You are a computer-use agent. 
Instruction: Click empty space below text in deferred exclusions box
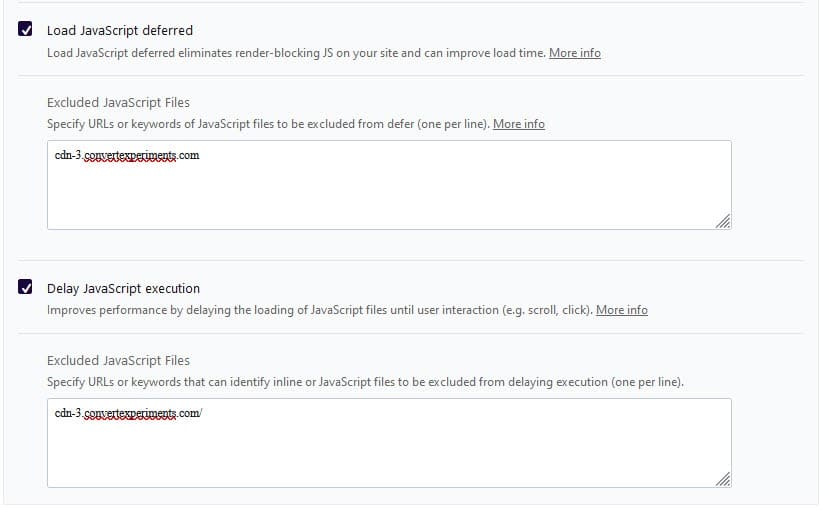[388, 200]
